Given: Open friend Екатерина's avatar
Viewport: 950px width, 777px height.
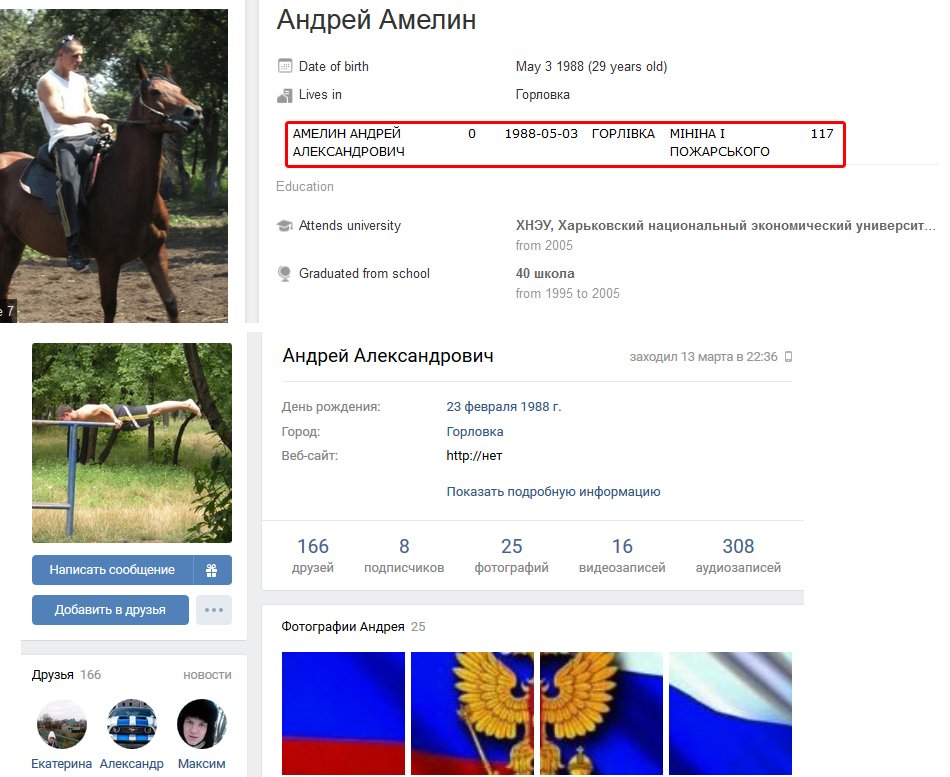Looking at the screenshot, I should (61, 724).
